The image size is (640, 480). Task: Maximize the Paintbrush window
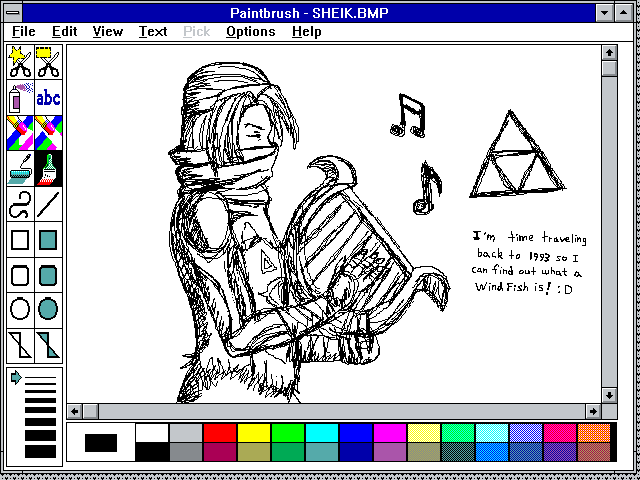click(x=624, y=13)
